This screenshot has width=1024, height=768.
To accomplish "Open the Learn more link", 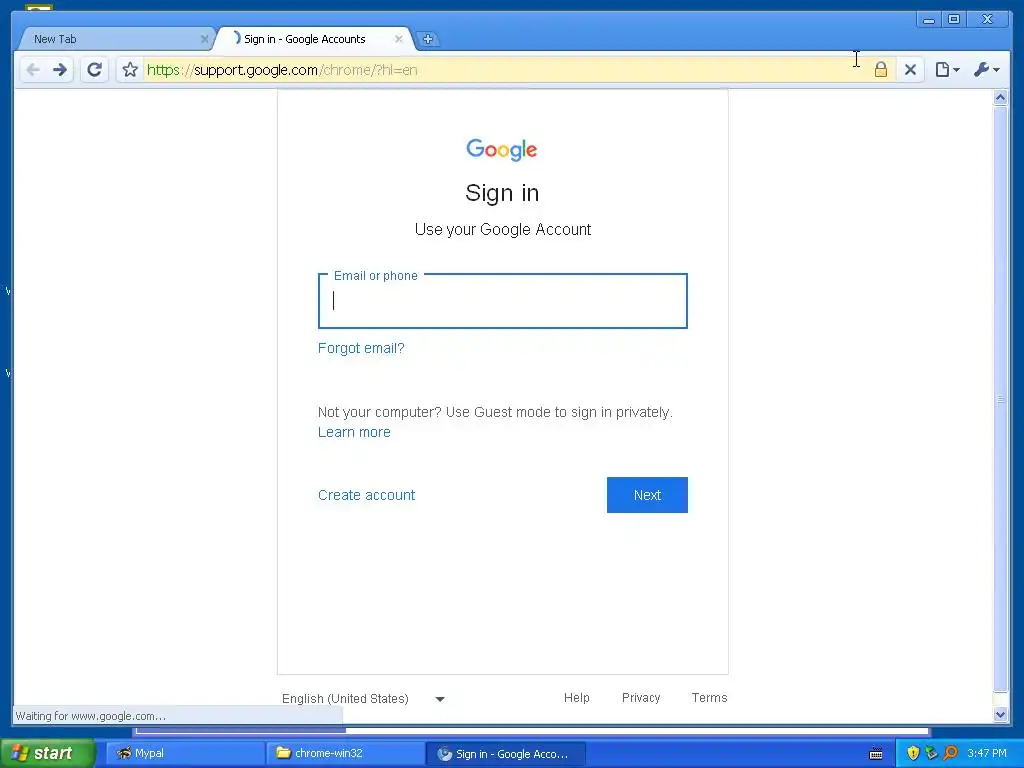I will pyautogui.click(x=354, y=432).
